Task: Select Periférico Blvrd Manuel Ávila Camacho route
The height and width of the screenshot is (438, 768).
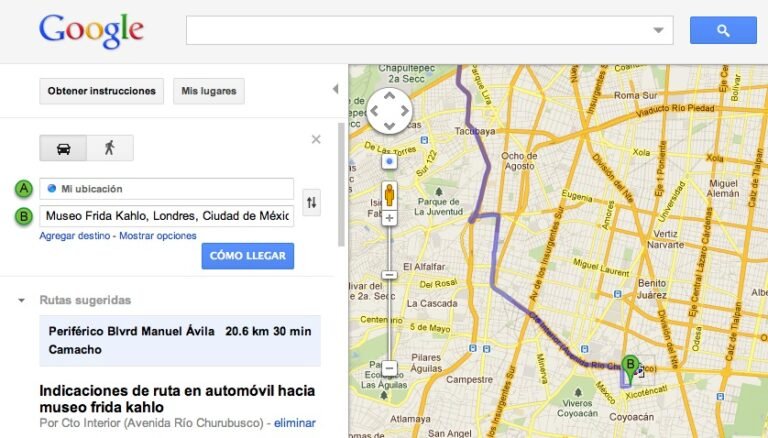Action: [180, 341]
